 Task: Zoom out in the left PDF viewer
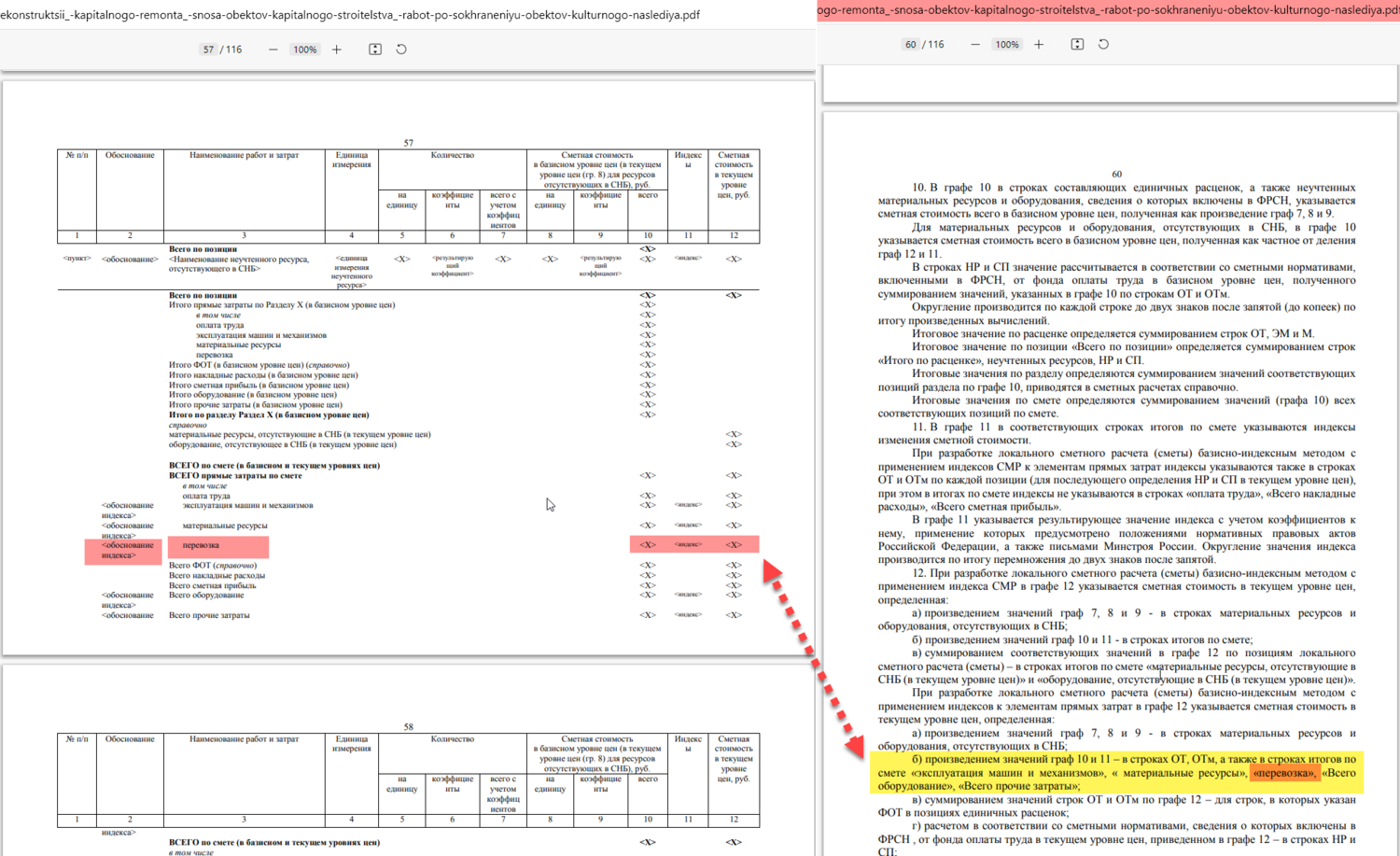(273, 49)
